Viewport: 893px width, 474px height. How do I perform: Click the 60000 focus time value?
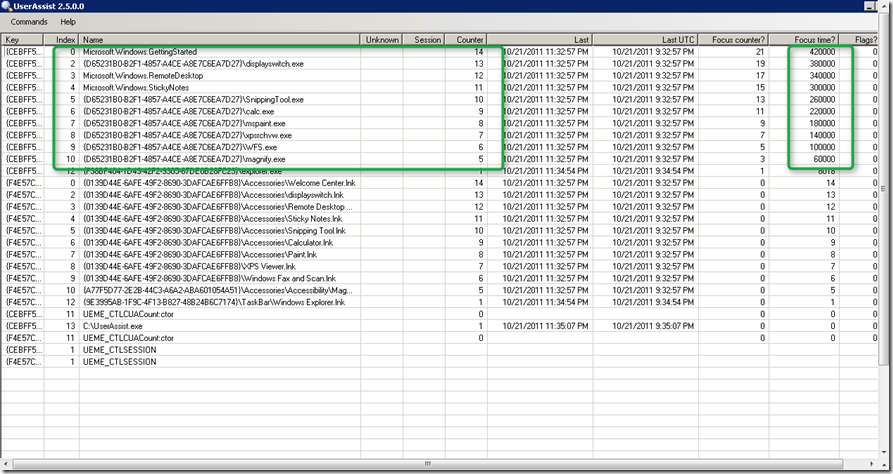tap(824, 159)
